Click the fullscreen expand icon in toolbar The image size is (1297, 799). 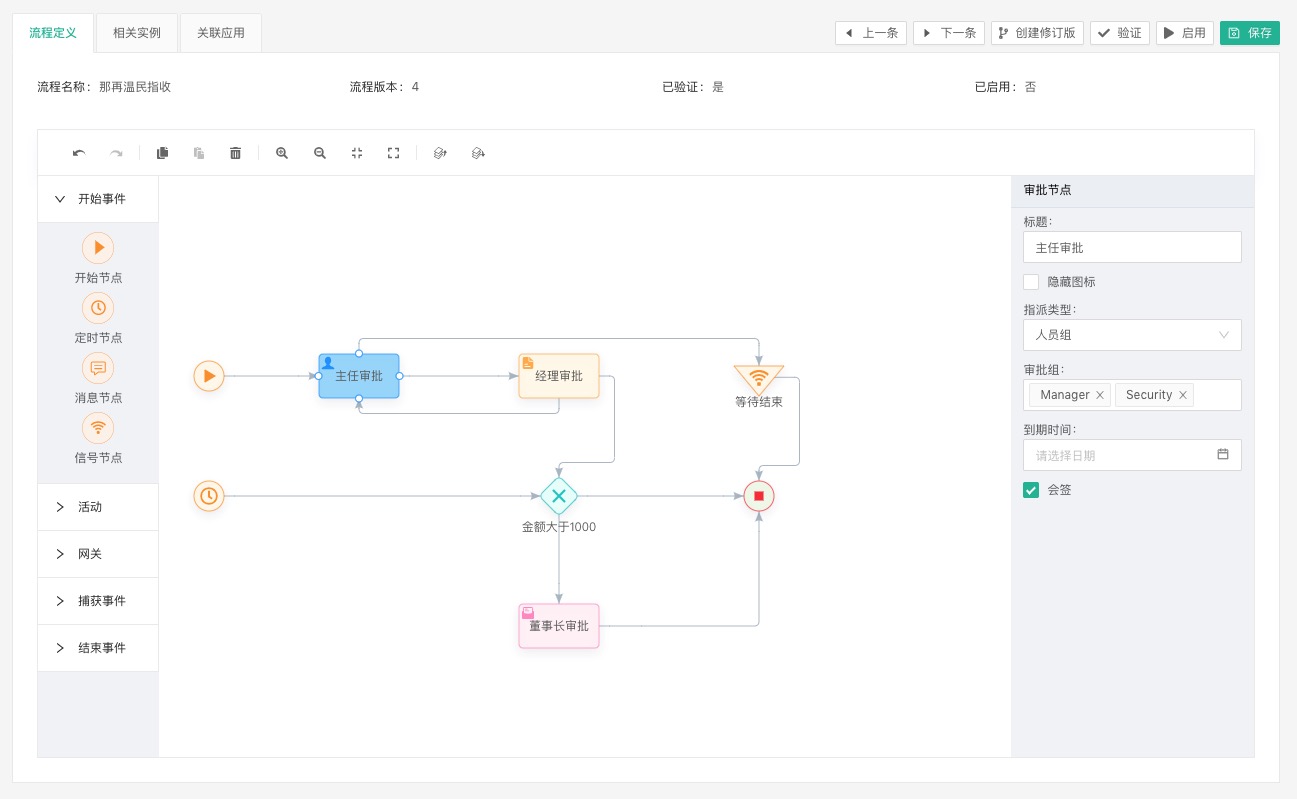click(394, 153)
